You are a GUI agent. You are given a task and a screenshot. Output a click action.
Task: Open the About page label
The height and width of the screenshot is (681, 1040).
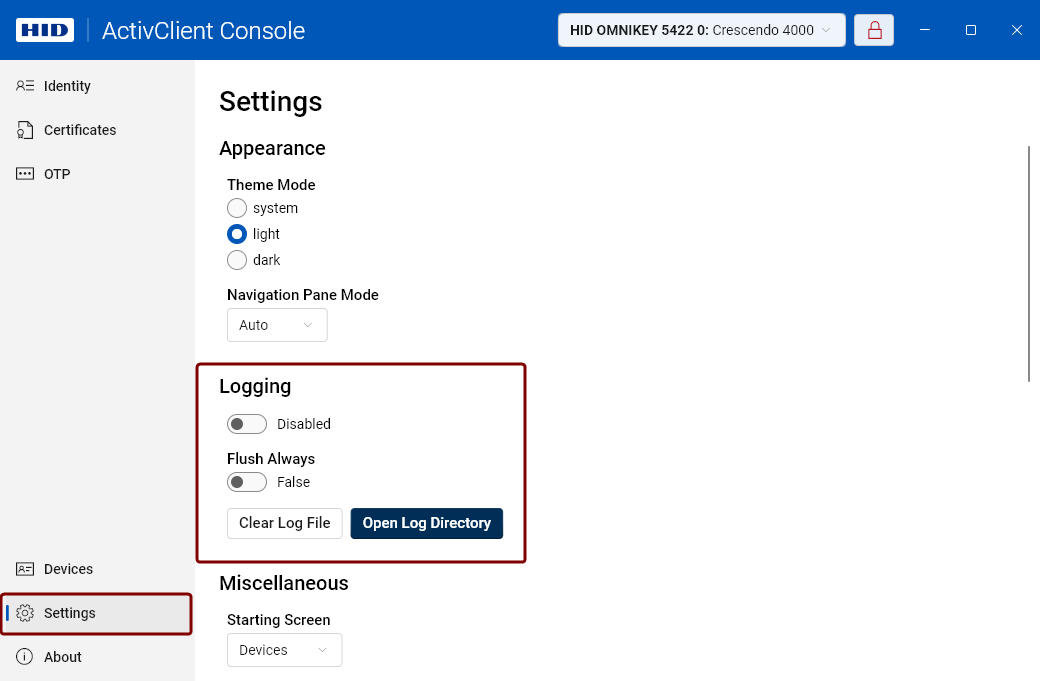(x=63, y=657)
